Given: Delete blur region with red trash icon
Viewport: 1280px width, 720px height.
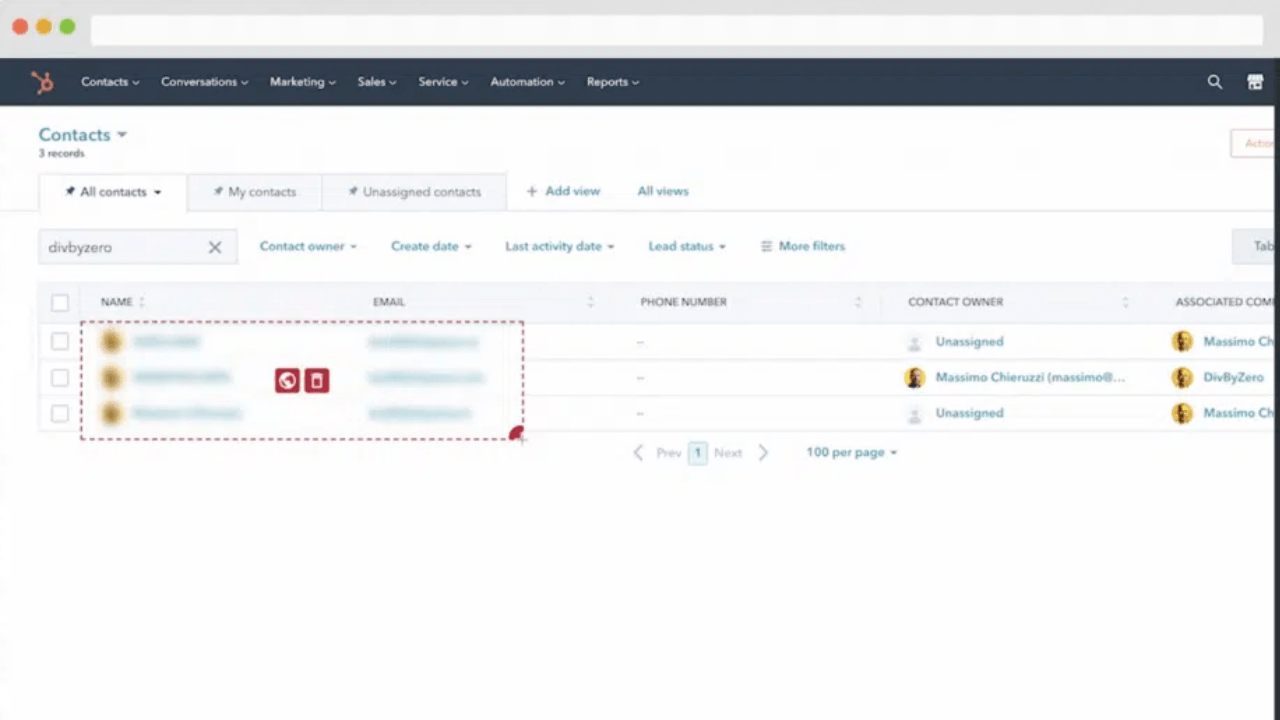Looking at the screenshot, I should 317,380.
